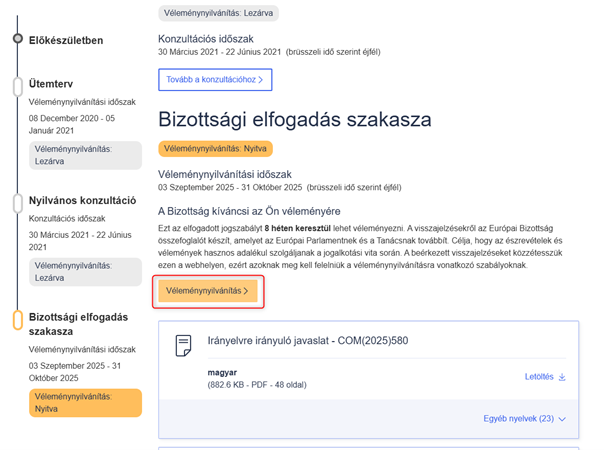Select Nyilvános konzultáció in the sidebar timeline
This screenshot has height=450, width=604.
pos(82,200)
